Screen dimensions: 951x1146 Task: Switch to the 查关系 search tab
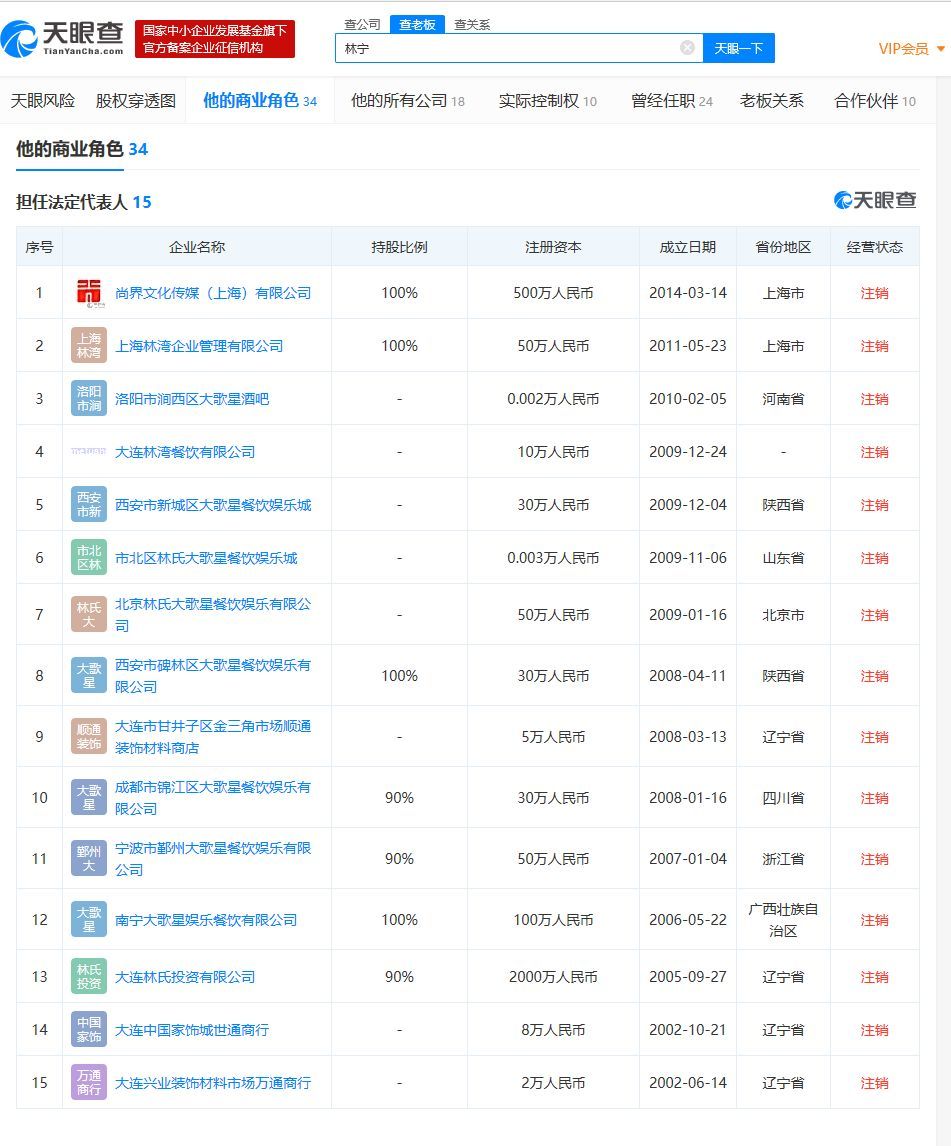472,25
